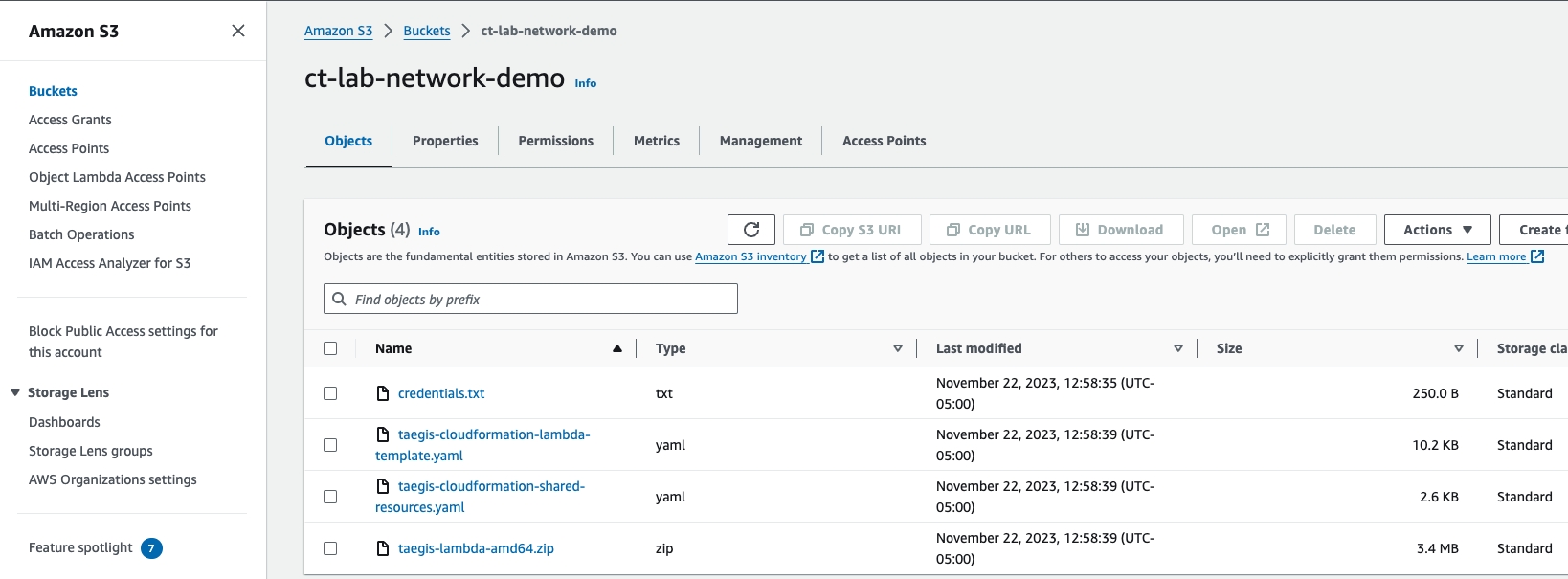The image size is (1568, 579).
Task: Open sidebar Access Points link
Action: [x=69, y=148]
